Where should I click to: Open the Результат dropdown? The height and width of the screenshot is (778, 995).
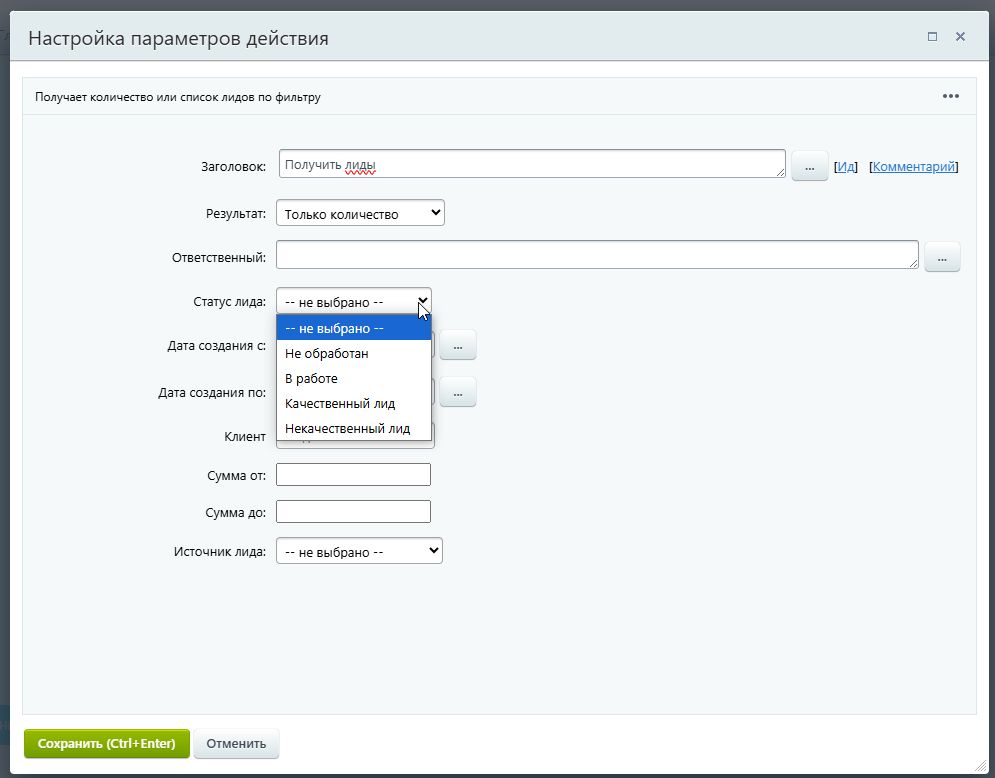[x=360, y=213]
